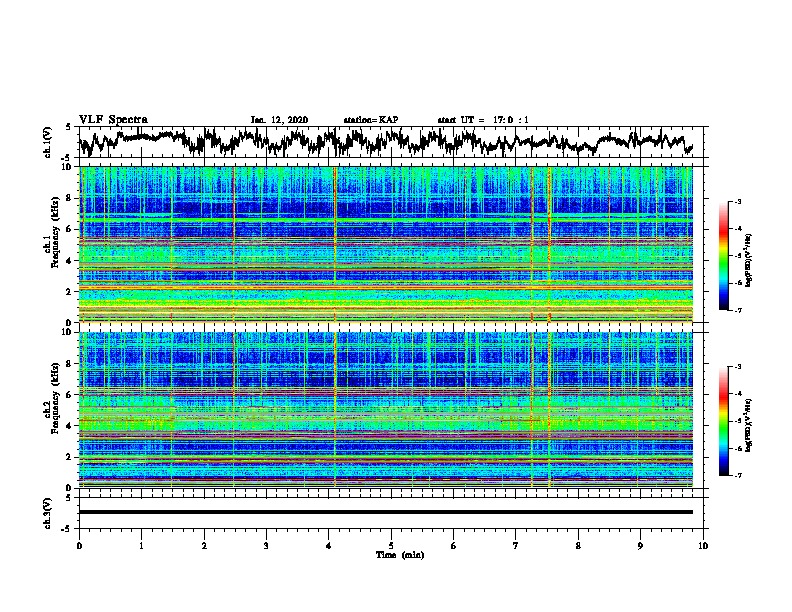Viewport: 792px width, 612px height.
Task: Click the "start UT = 17:0 :1" label
Action: 483,120
